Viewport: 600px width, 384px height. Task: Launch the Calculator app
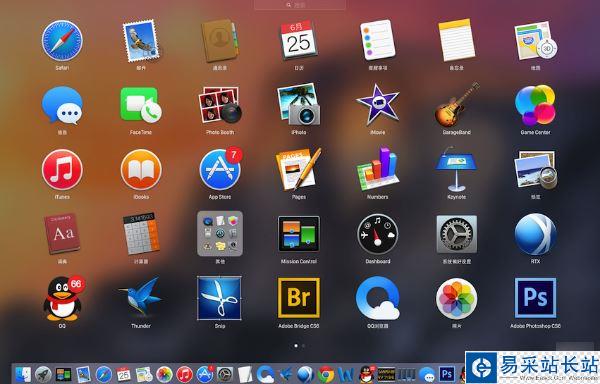tap(141, 234)
